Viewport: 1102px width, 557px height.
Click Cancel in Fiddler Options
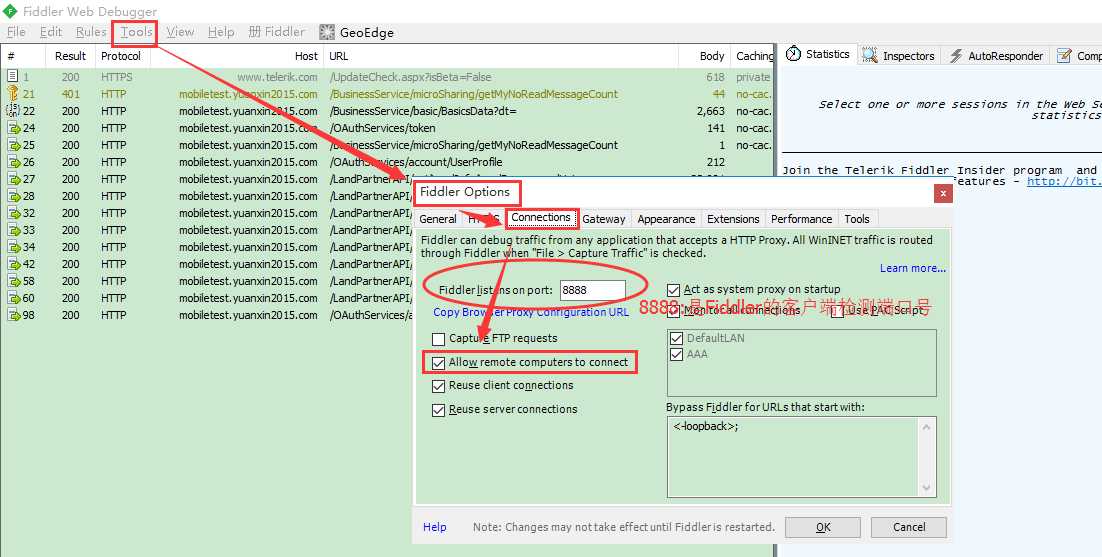[x=909, y=527]
